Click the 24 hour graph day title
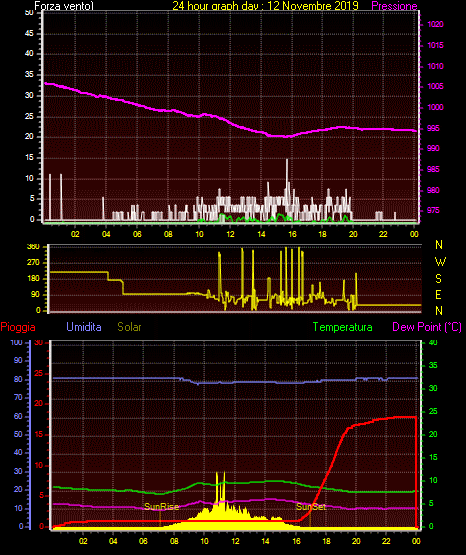The width and height of the screenshot is (466, 555). 265,6
